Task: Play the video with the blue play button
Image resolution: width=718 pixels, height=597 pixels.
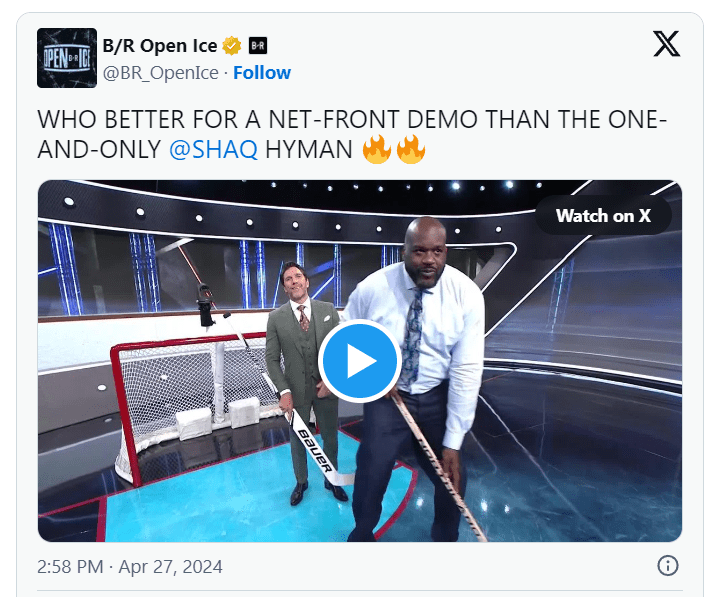Action: click(x=360, y=361)
